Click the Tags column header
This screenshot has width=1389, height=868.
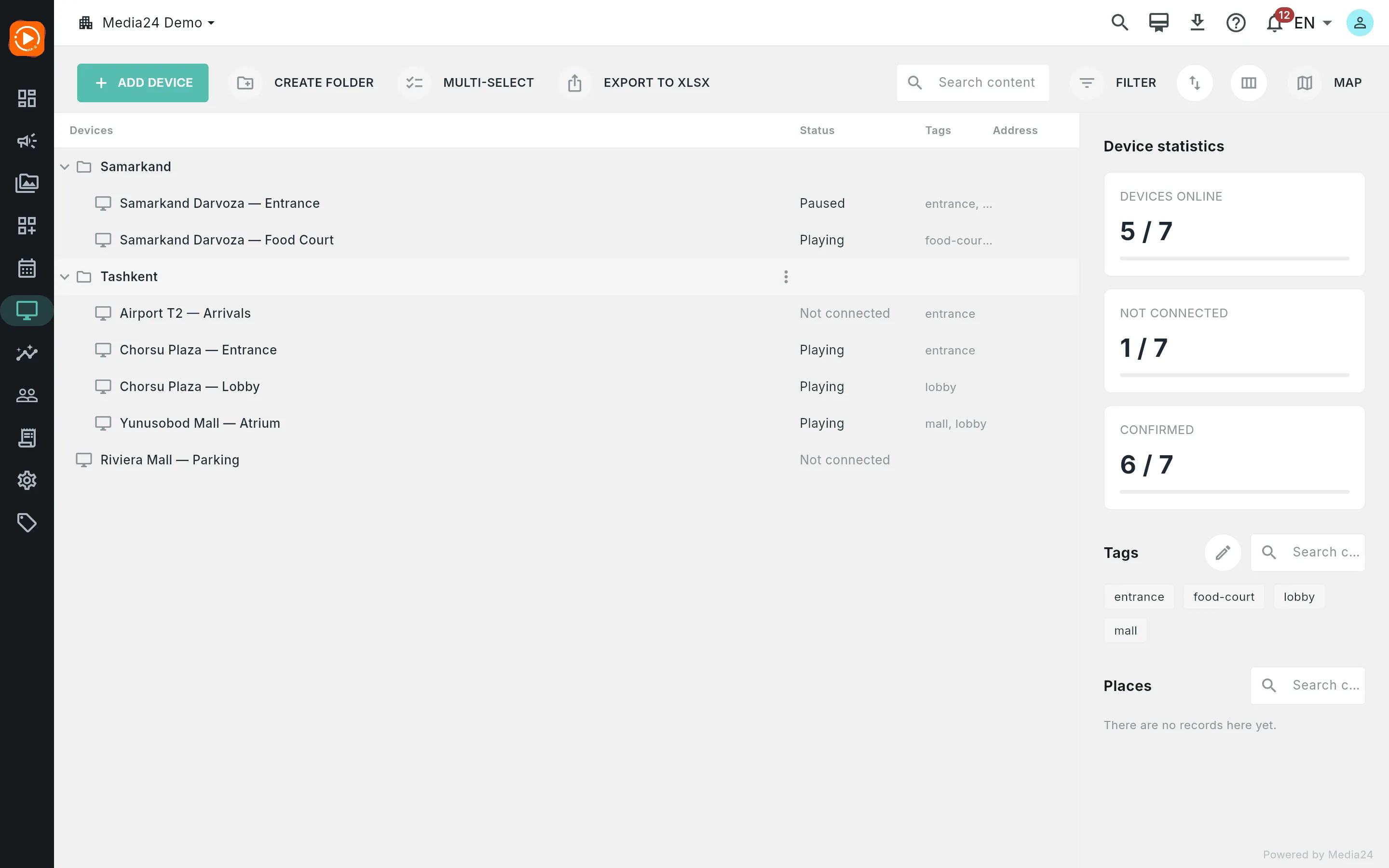pyautogui.click(x=938, y=130)
